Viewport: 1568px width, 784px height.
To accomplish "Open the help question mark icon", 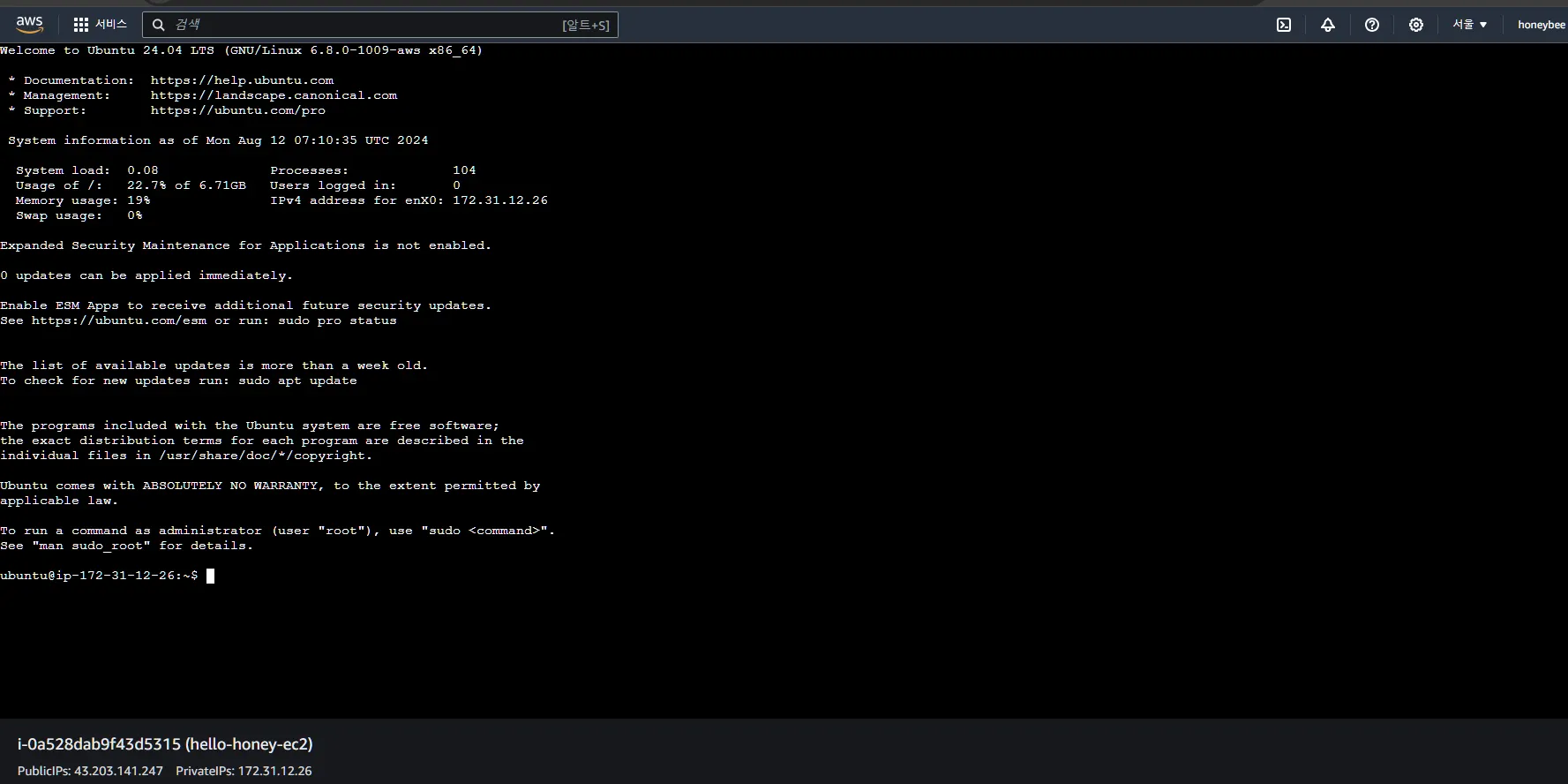I will [1372, 25].
